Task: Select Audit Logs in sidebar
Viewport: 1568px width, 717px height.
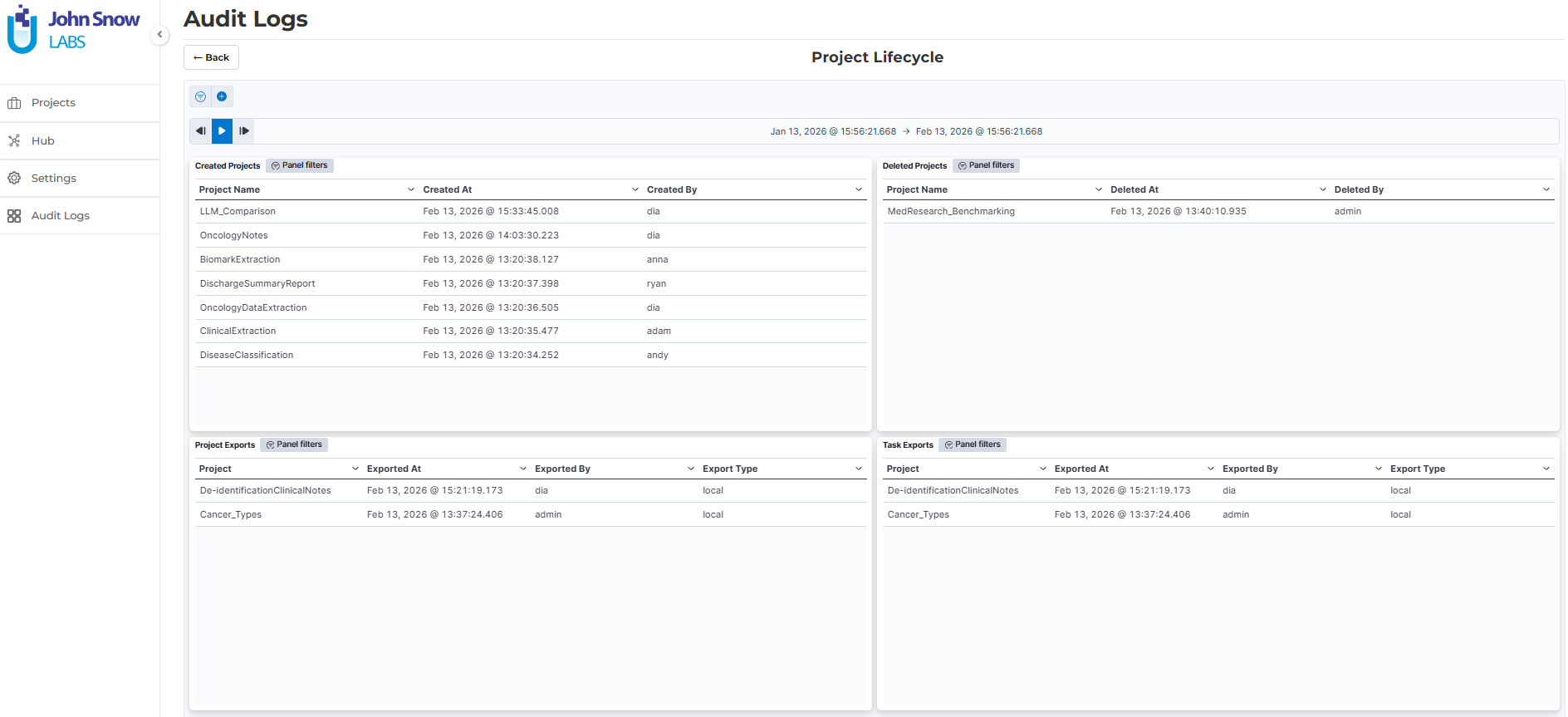Action: (x=60, y=216)
